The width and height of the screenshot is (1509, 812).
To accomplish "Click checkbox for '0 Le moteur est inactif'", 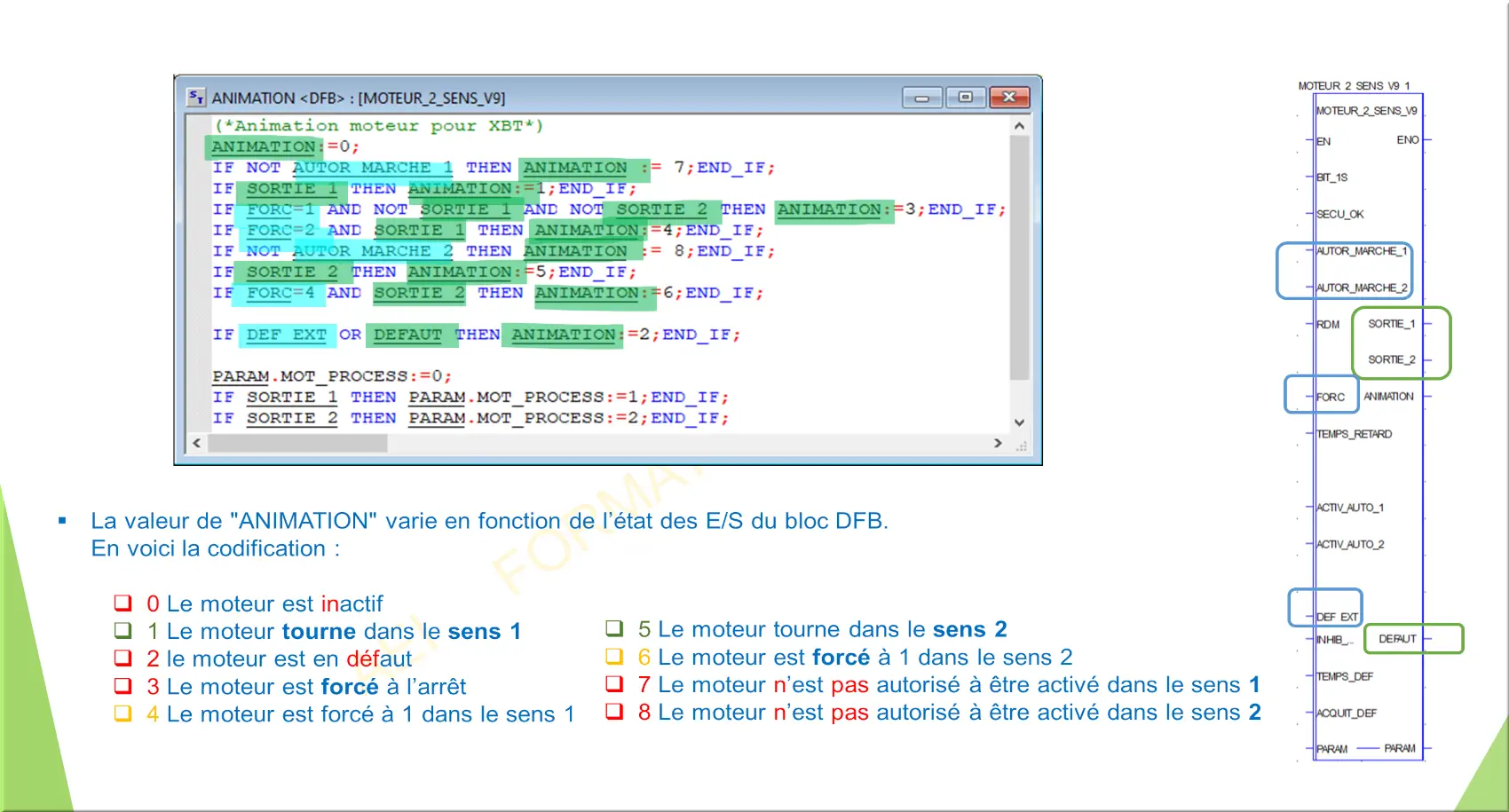I will point(122,603).
